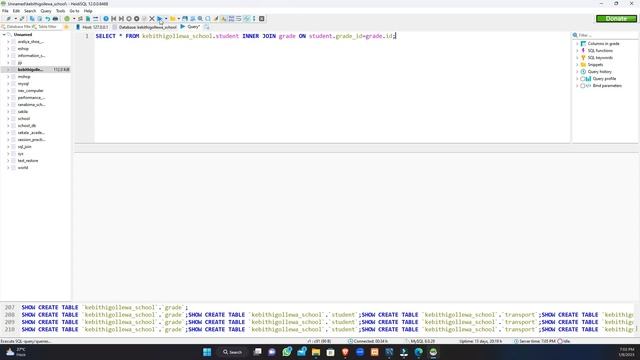Click the green Donate button
The height and width of the screenshot is (360, 640).
(x=616, y=19)
